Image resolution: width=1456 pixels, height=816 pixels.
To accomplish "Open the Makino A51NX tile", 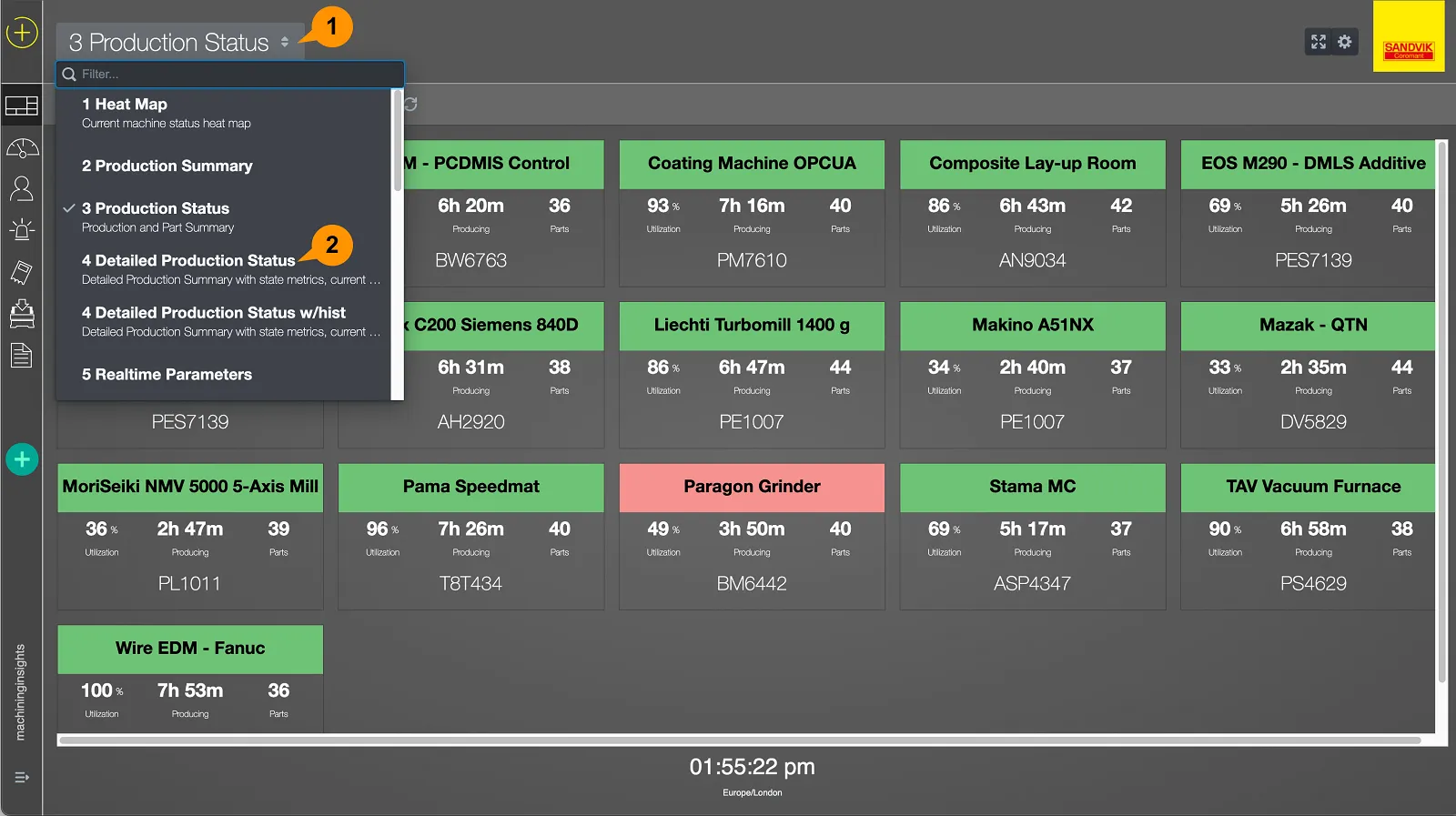I will coord(1033,375).
